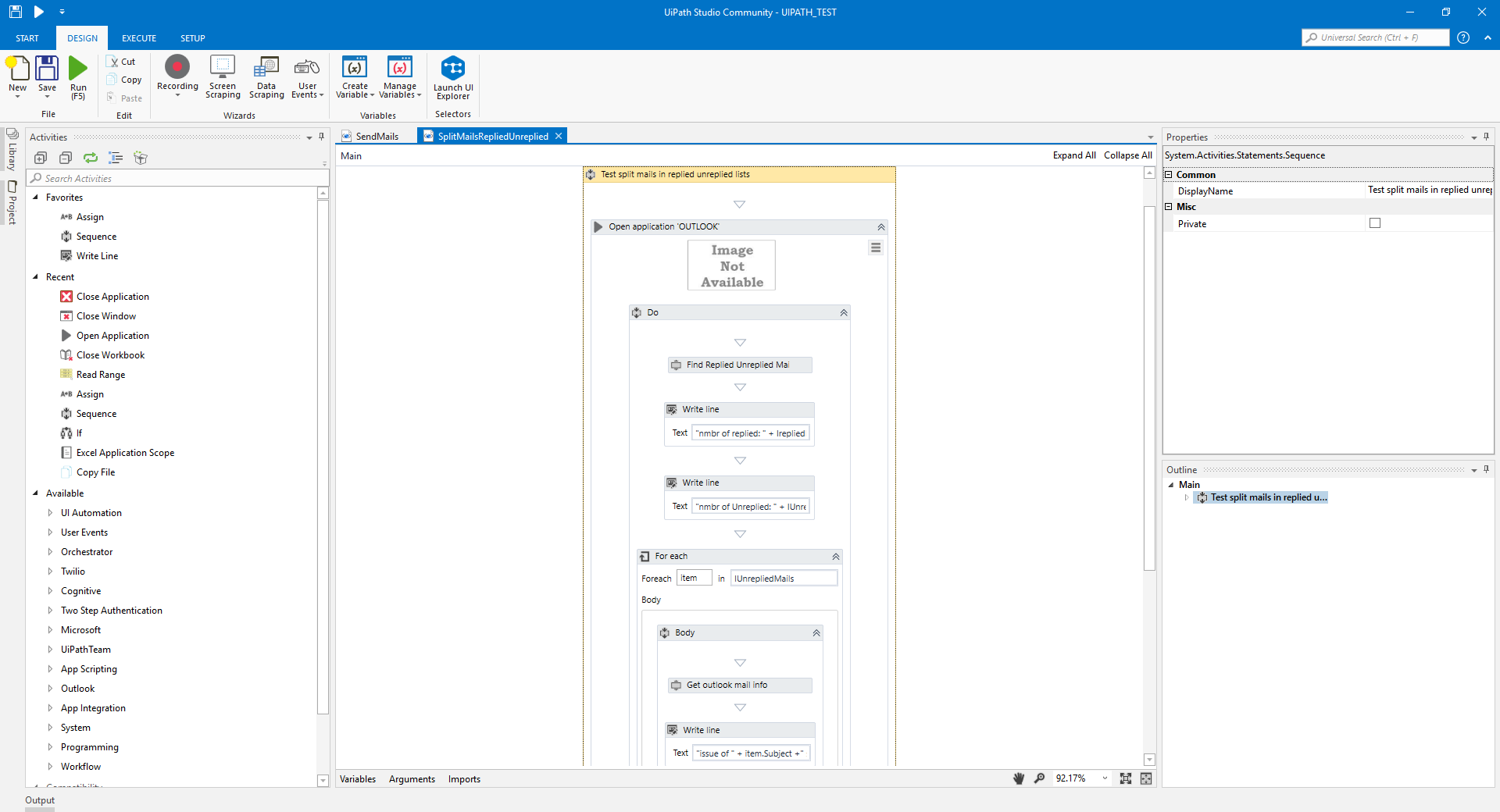Cut the selected activity
This screenshot has height=812, width=1500.
click(x=122, y=62)
